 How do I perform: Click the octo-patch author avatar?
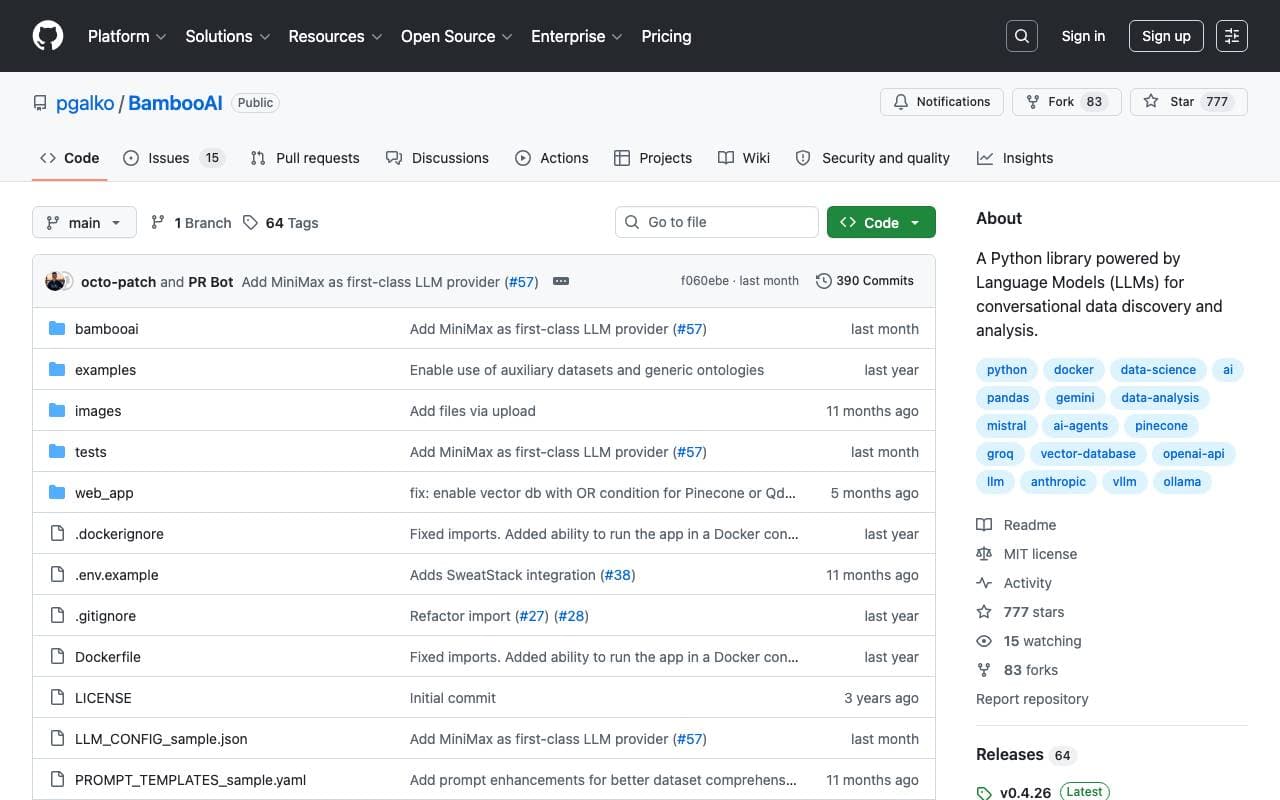pos(54,281)
